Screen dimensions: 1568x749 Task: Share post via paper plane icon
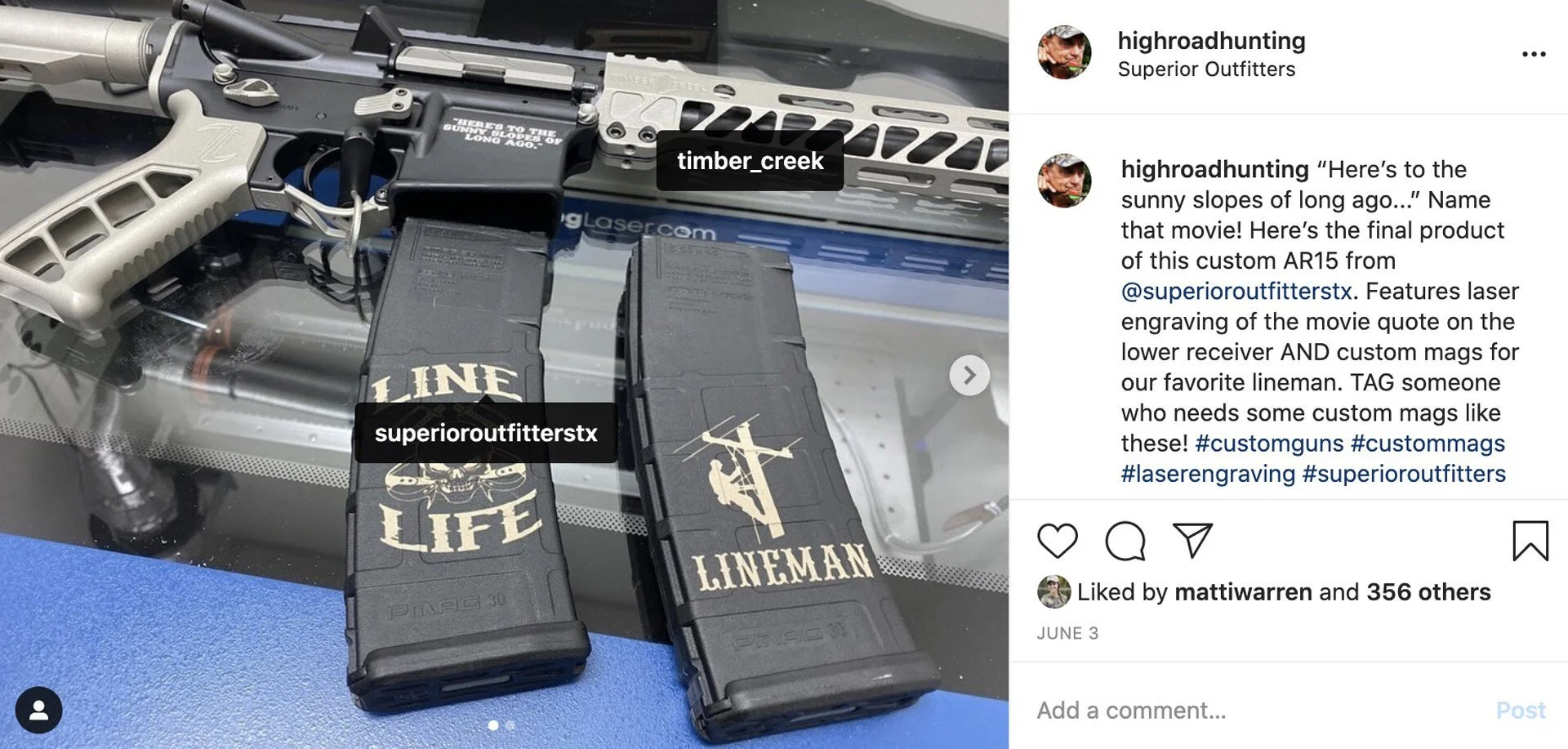point(1192,540)
